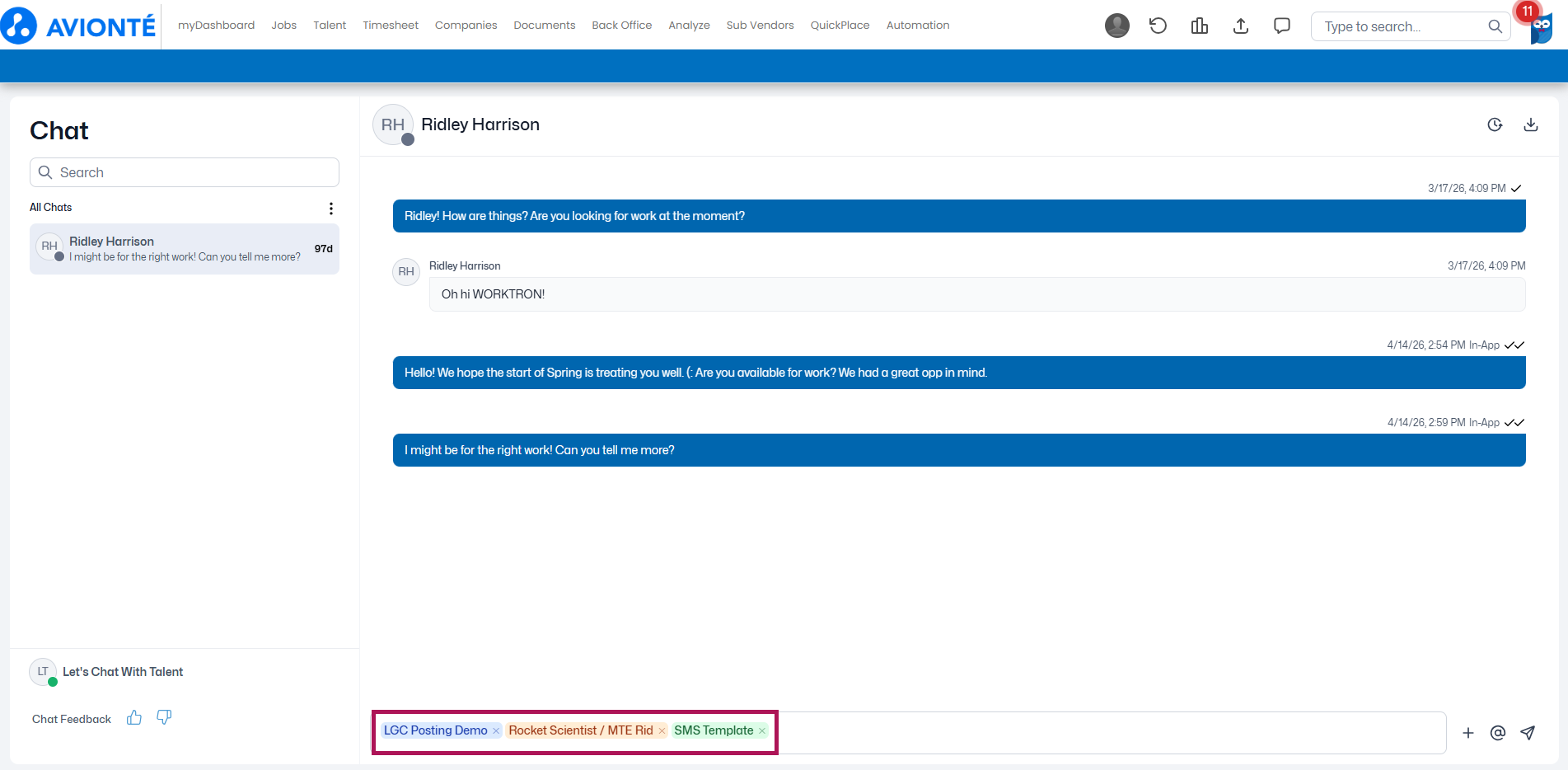The height and width of the screenshot is (770, 1568).
Task: Remove the LGC Posting Demo tag
Action: tap(496, 731)
